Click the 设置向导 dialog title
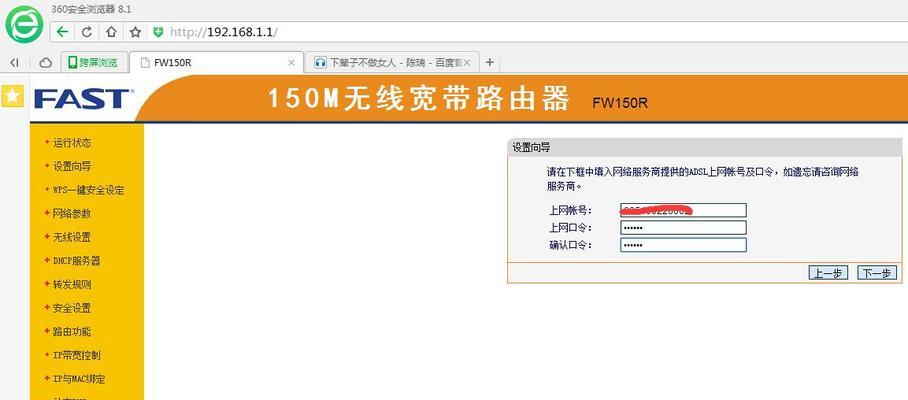Image resolution: width=908 pixels, height=400 pixels. pos(531,148)
